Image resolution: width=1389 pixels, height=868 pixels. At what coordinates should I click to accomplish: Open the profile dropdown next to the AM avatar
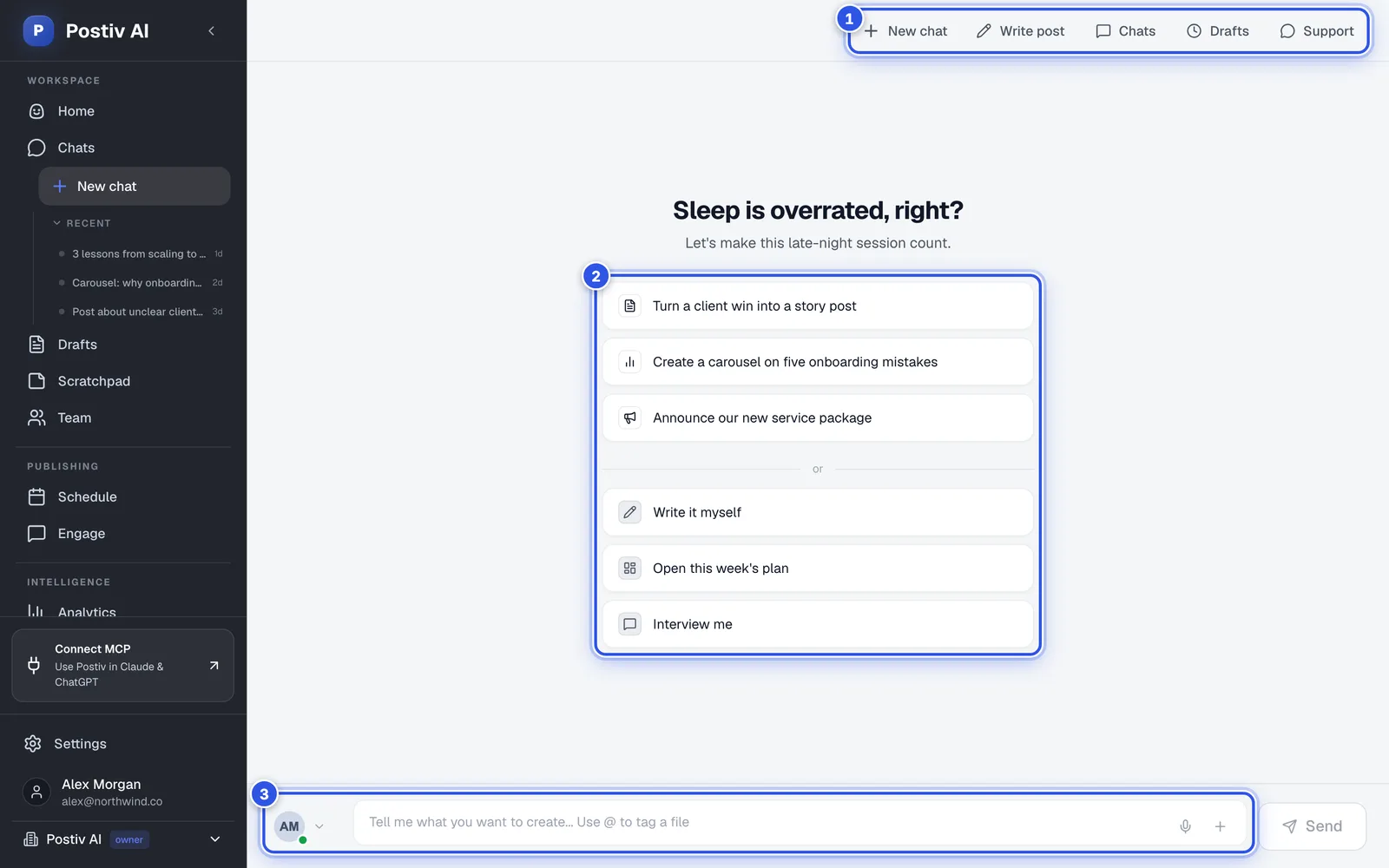click(319, 826)
